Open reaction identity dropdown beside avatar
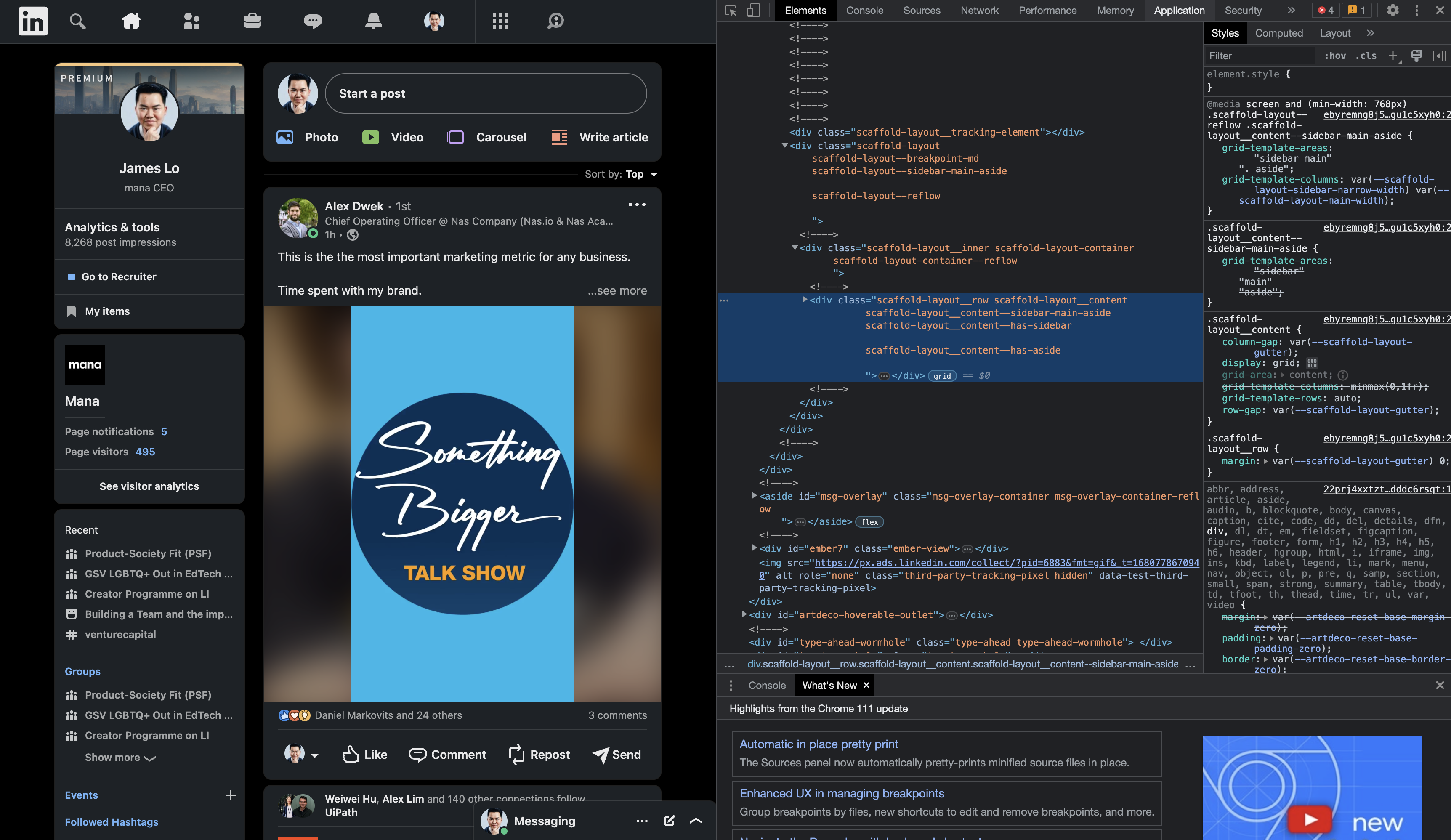This screenshot has height=840, width=1451. coord(314,755)
